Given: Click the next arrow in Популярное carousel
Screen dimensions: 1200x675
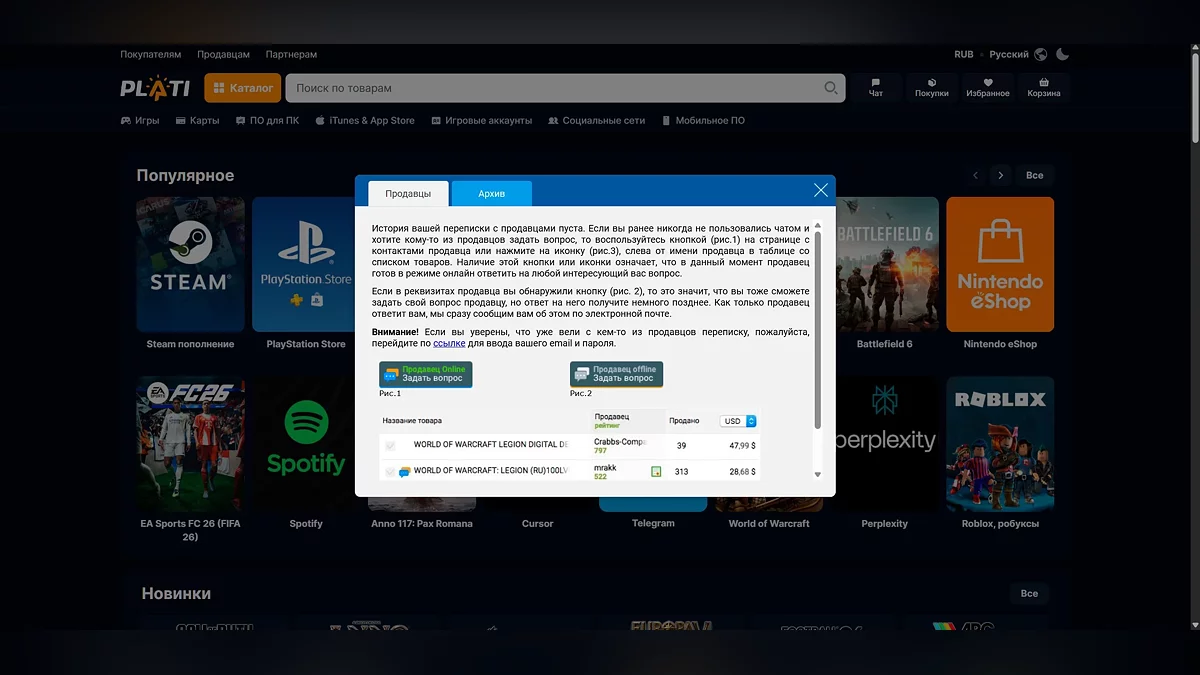Looking at the screenshot, I should [x=1001, y=175].
